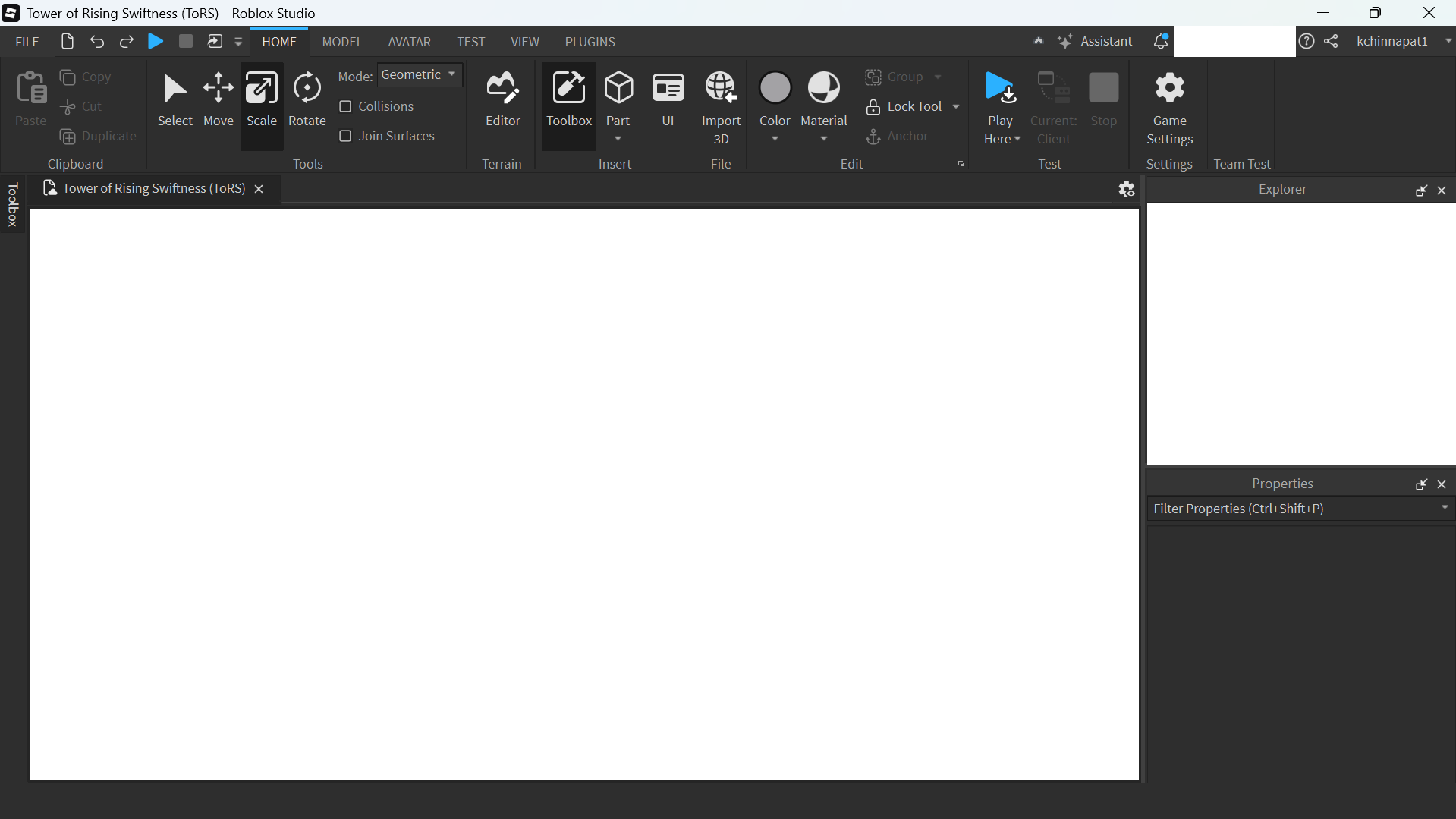Open the notifications bell

(1161, 41)
